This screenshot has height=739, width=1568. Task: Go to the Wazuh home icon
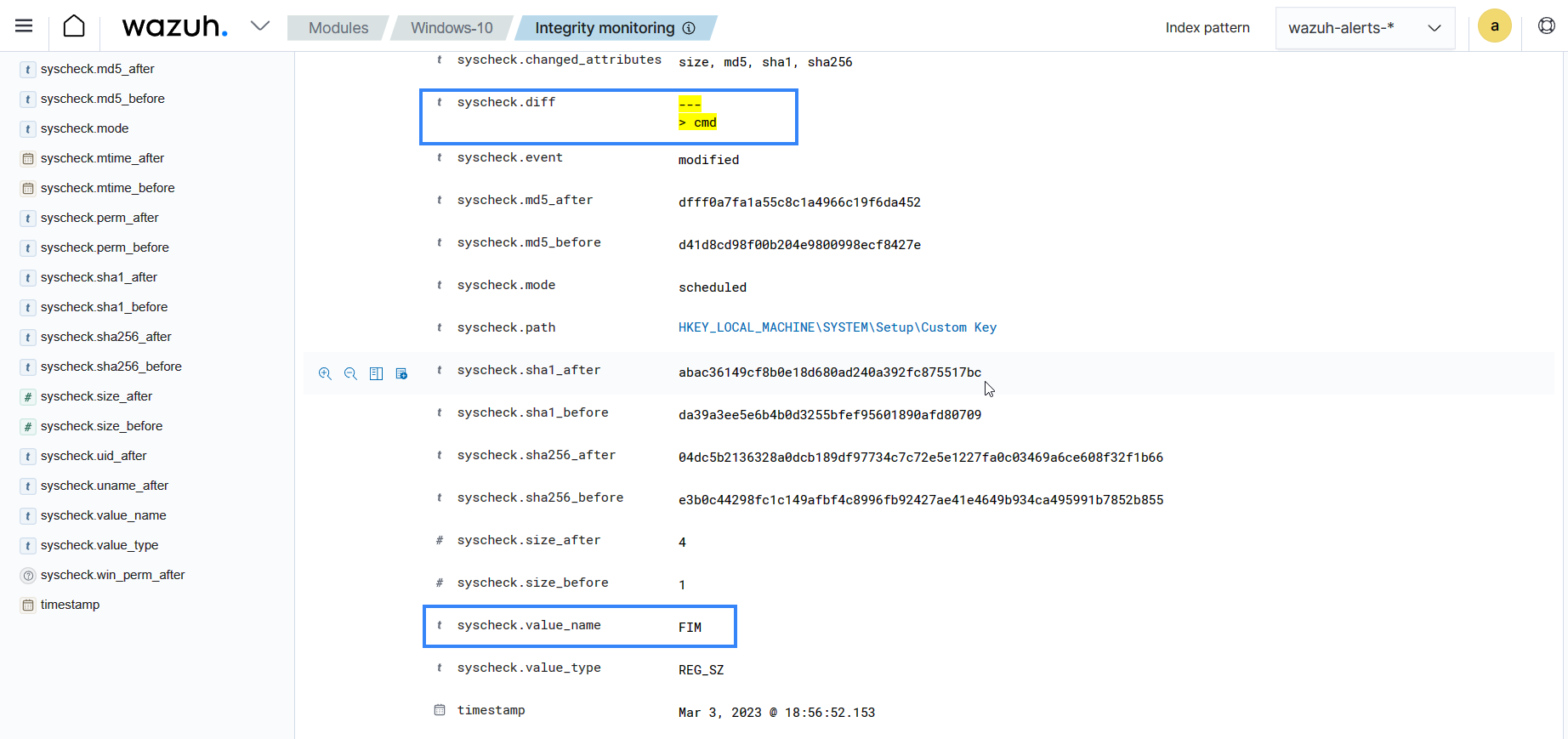point(74,26)
